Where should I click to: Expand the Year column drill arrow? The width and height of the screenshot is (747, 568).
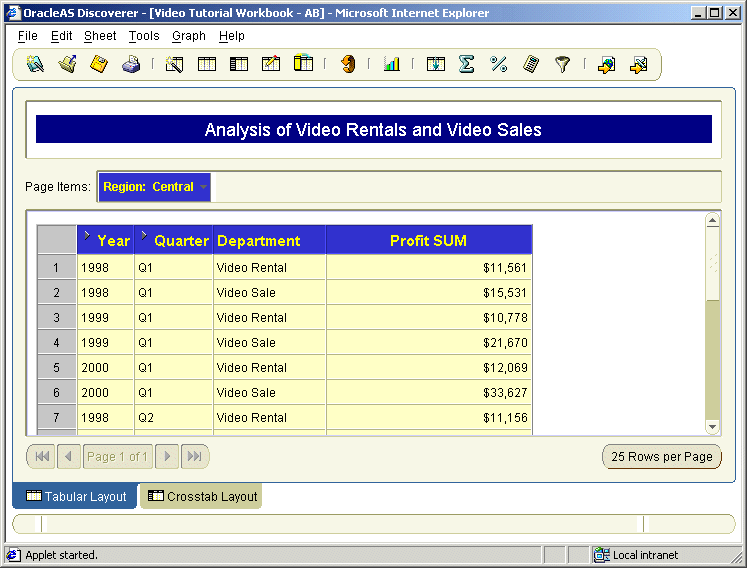pos(87,235)
